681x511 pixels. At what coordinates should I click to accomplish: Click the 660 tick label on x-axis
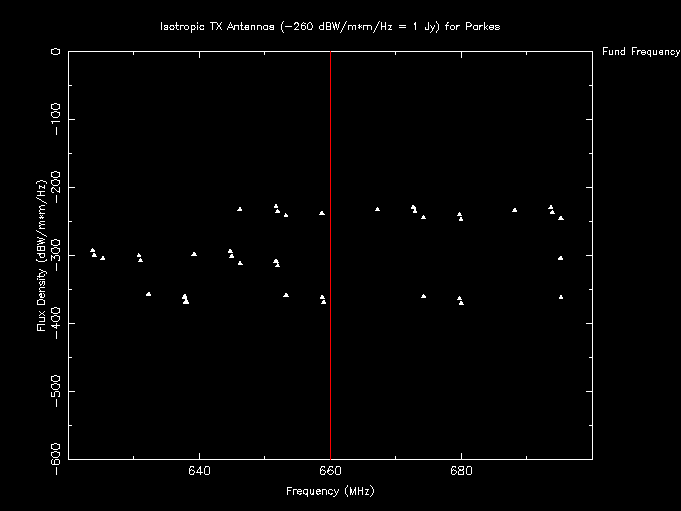pos(330,470)
